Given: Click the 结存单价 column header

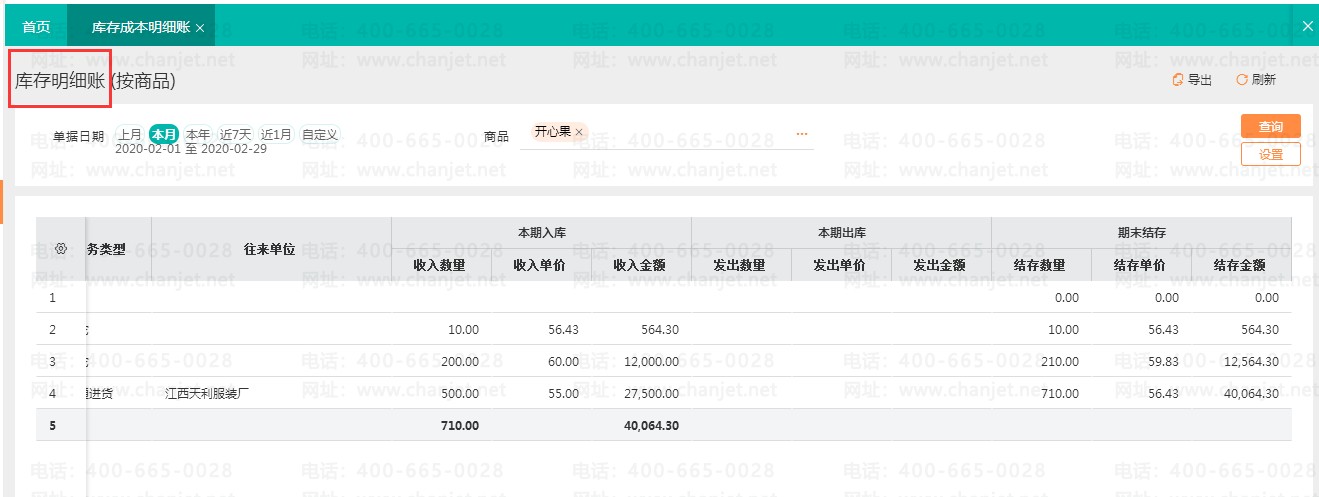Looking at the screenshot, I should point(1141,265).
